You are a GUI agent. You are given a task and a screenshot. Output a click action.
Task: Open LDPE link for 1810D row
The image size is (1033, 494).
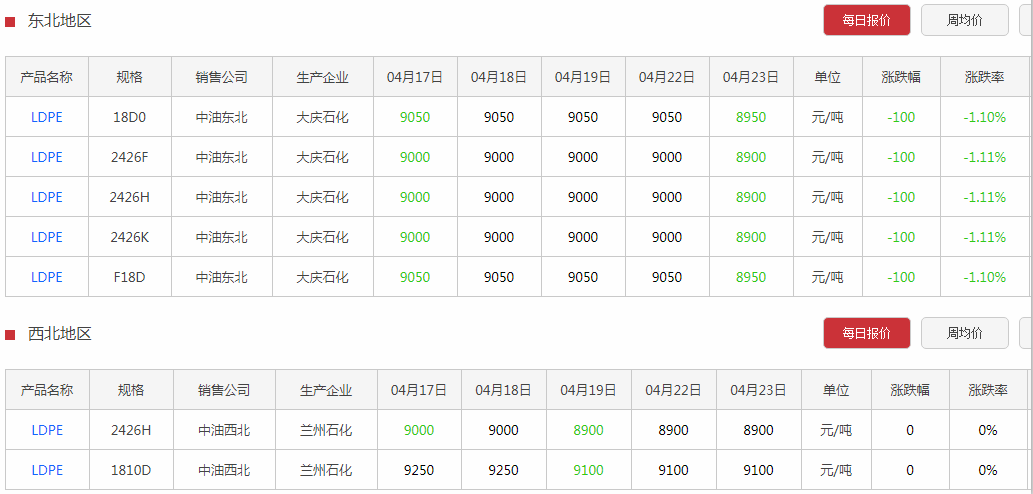tap(47, 470)
